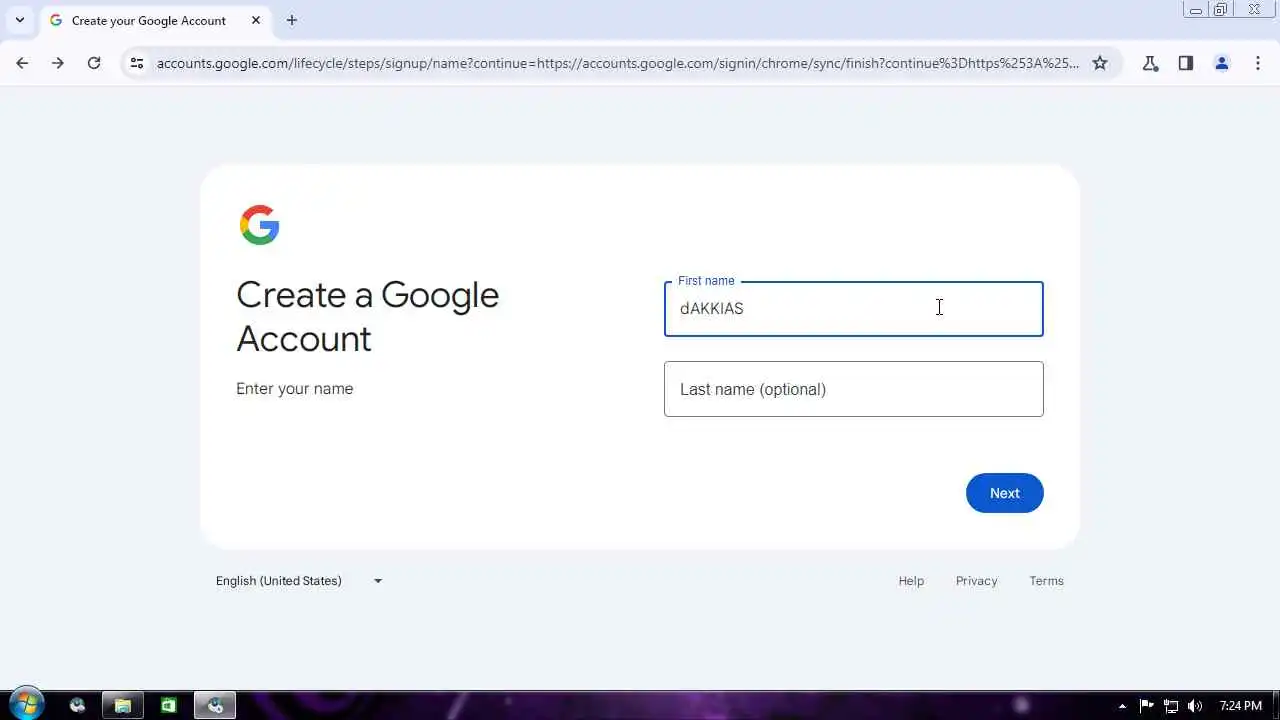Click the Next button
This screenshot has width=1280, height=720.
1005,493
